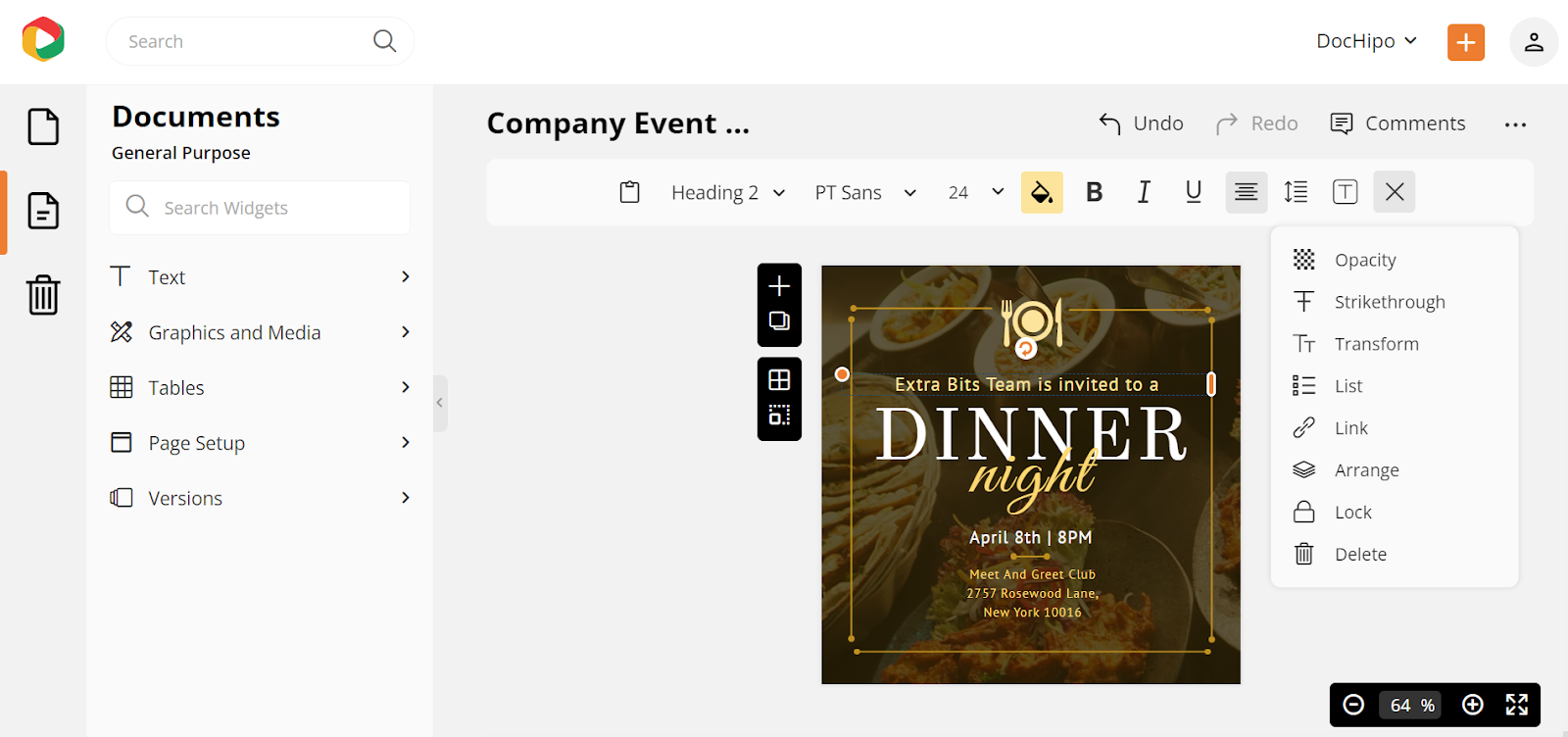Collapse the left sidebar panel handle
Viewport: 1568px width, 737px height.
[440, 403]
